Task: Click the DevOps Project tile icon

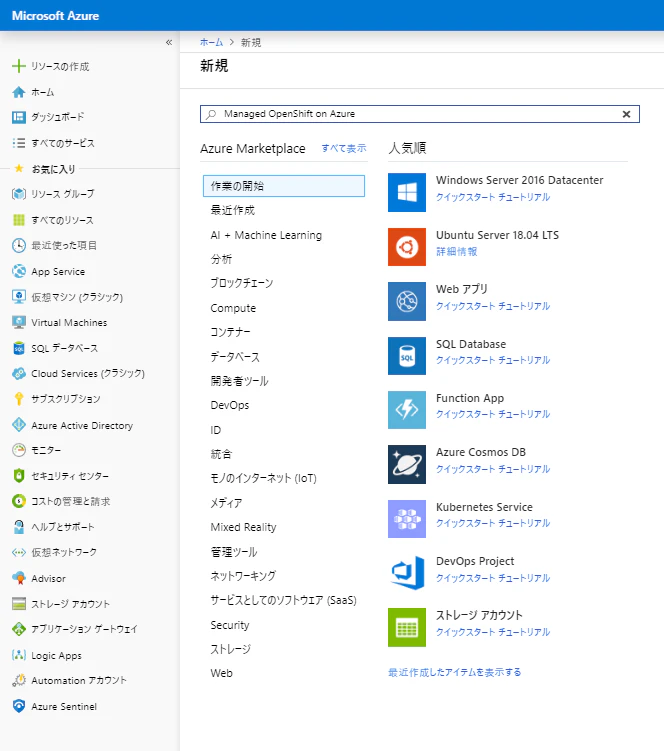Action: [x=407, y=573]
